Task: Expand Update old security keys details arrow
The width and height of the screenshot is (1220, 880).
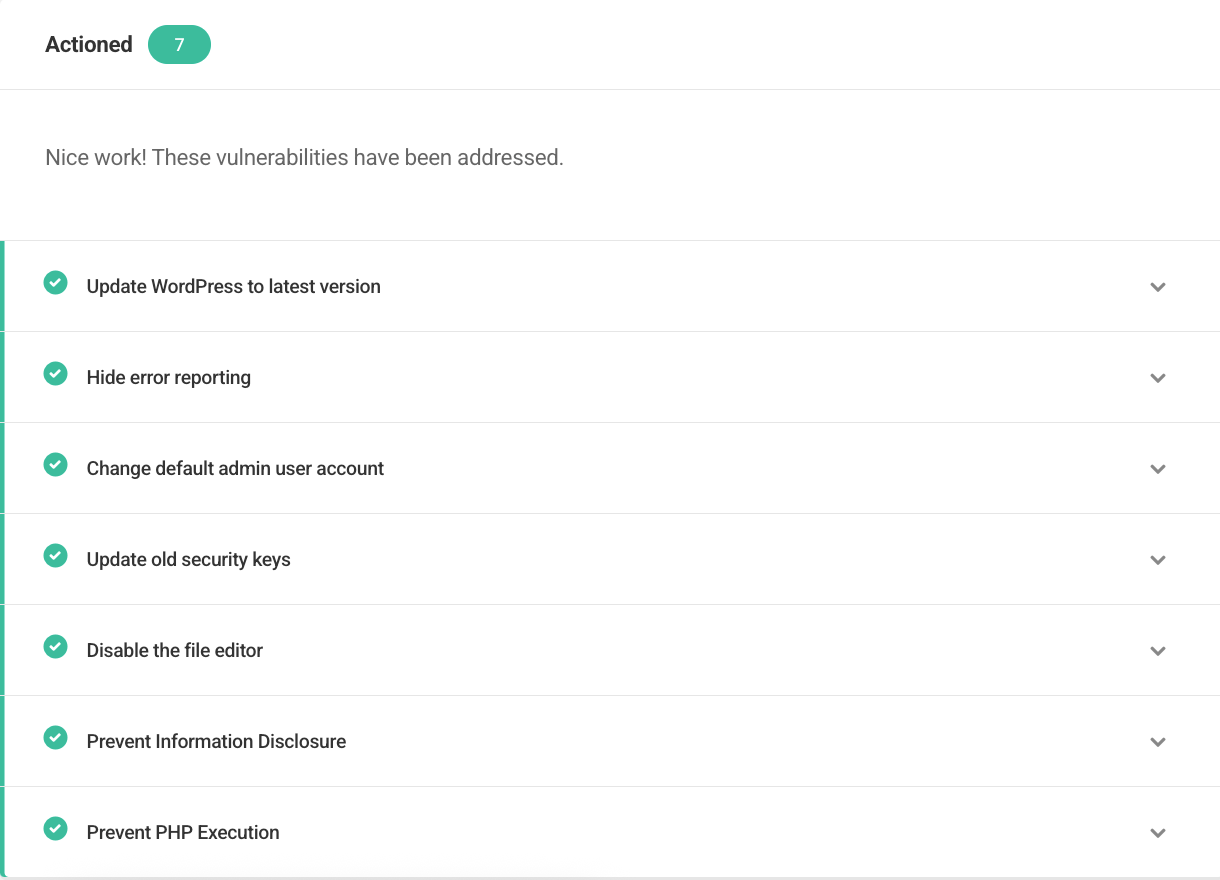Action: tap(1158, 560)
